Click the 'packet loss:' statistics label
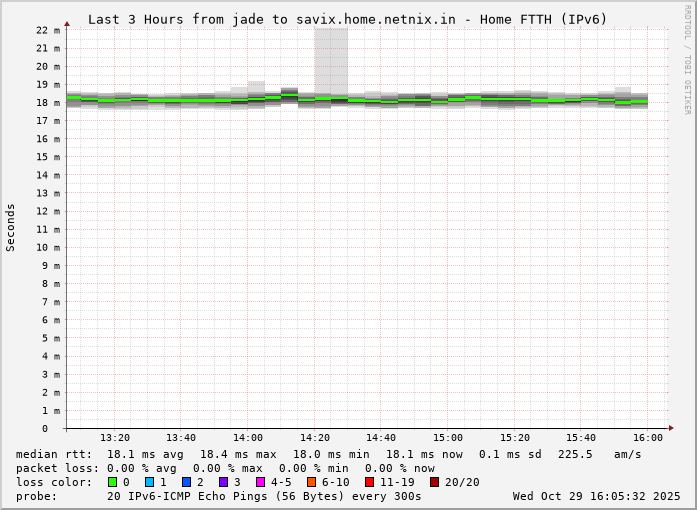The height and width of the screenshot is (510, 697). [x=58, y=468]
